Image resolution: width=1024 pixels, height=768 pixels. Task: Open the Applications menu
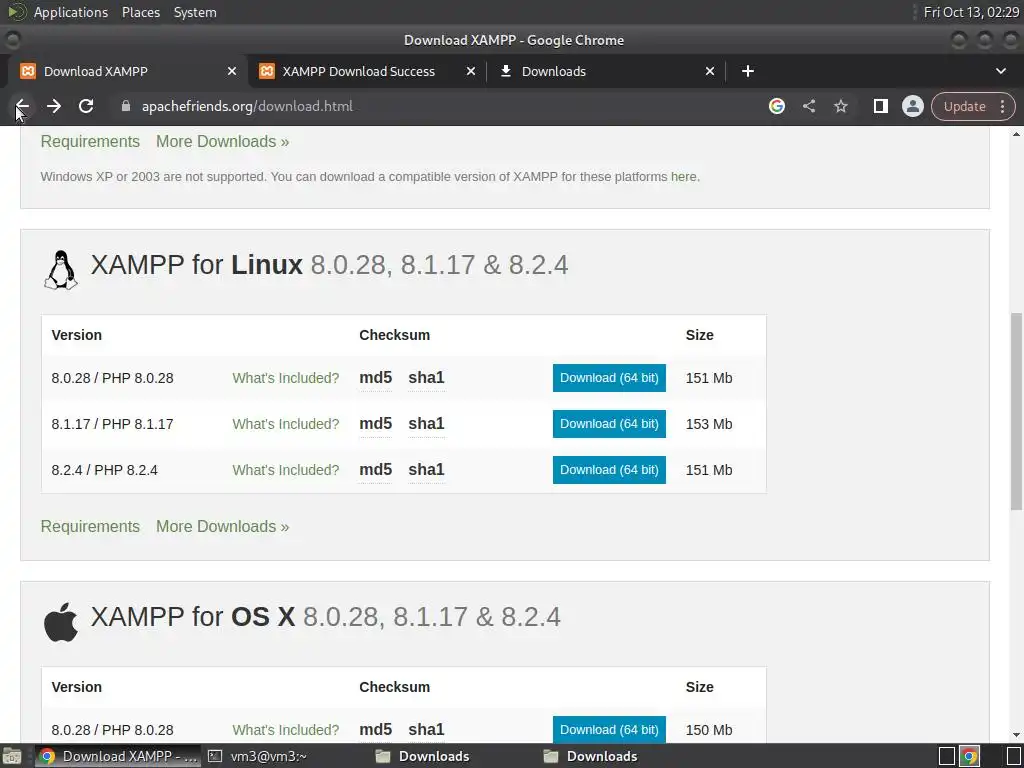pyautogui.click(x=71, y=12)
